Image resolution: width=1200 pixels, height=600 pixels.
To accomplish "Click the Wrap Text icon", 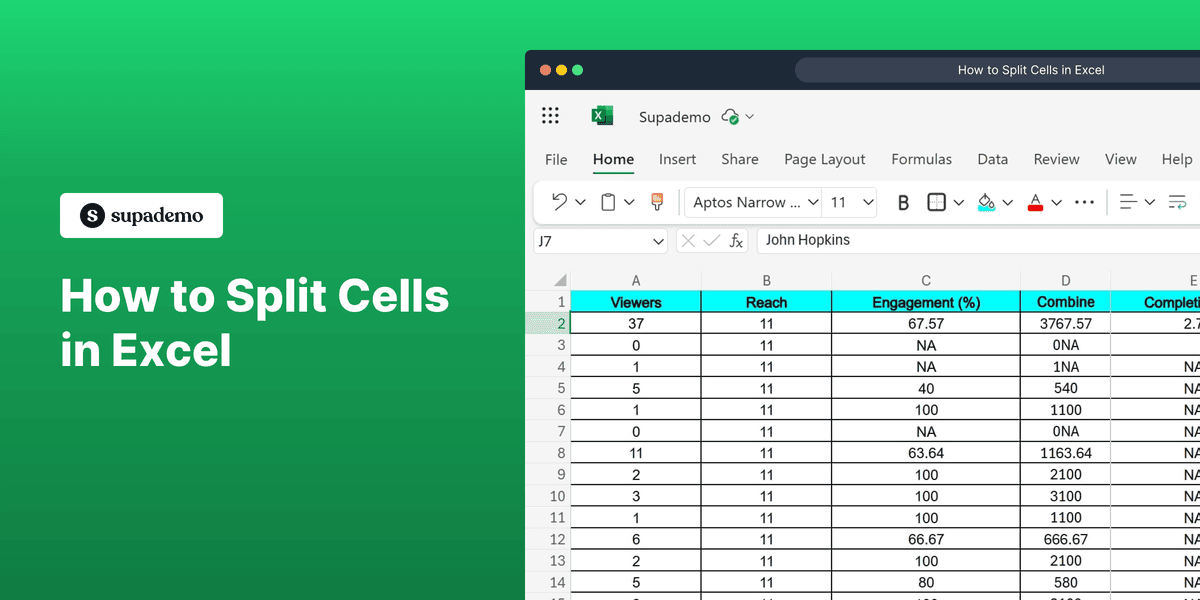I will click(x=1177, y=201).
